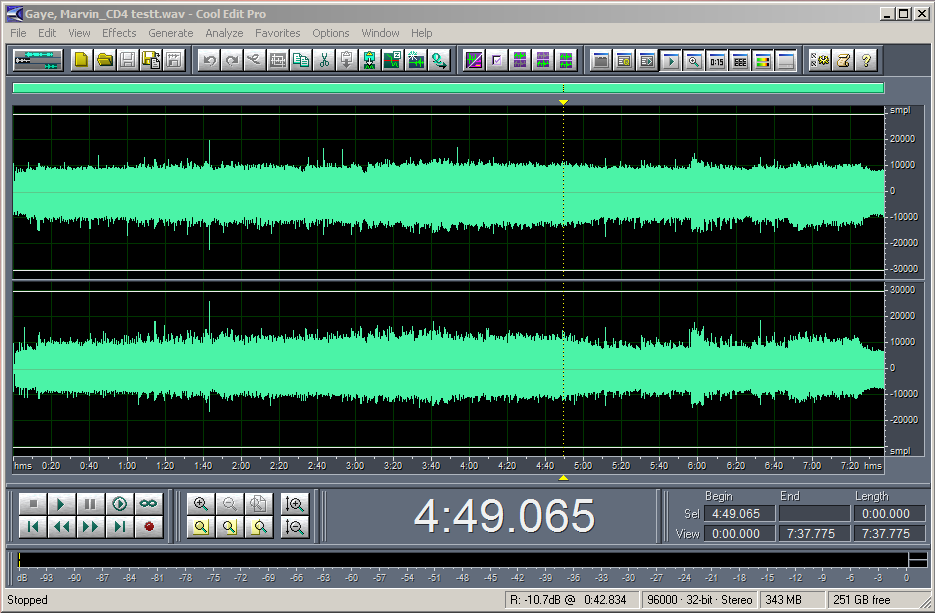The height and width of the screenshot is (613, 935).
Task: Click the Zoom to Selection yellow icon
Action: tap(201, 527)
